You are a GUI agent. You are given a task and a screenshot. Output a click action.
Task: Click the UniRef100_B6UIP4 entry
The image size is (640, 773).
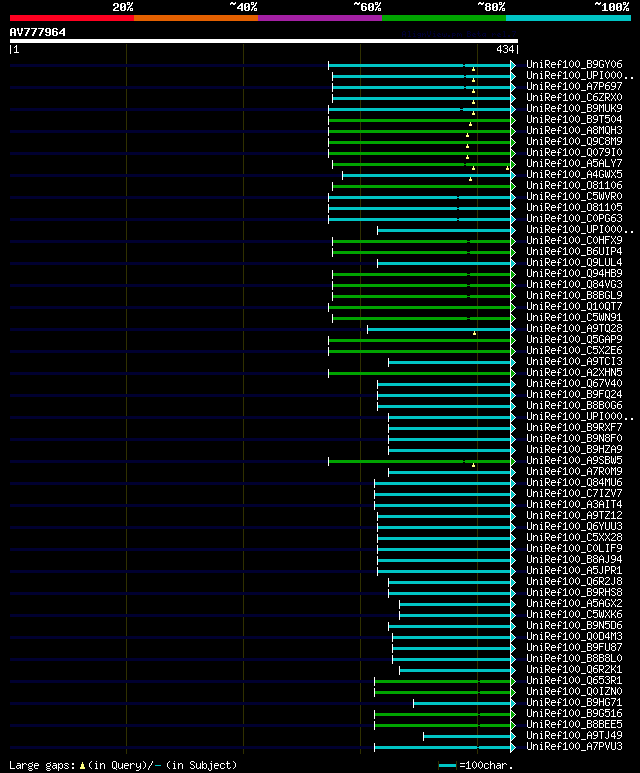[574, 252]
